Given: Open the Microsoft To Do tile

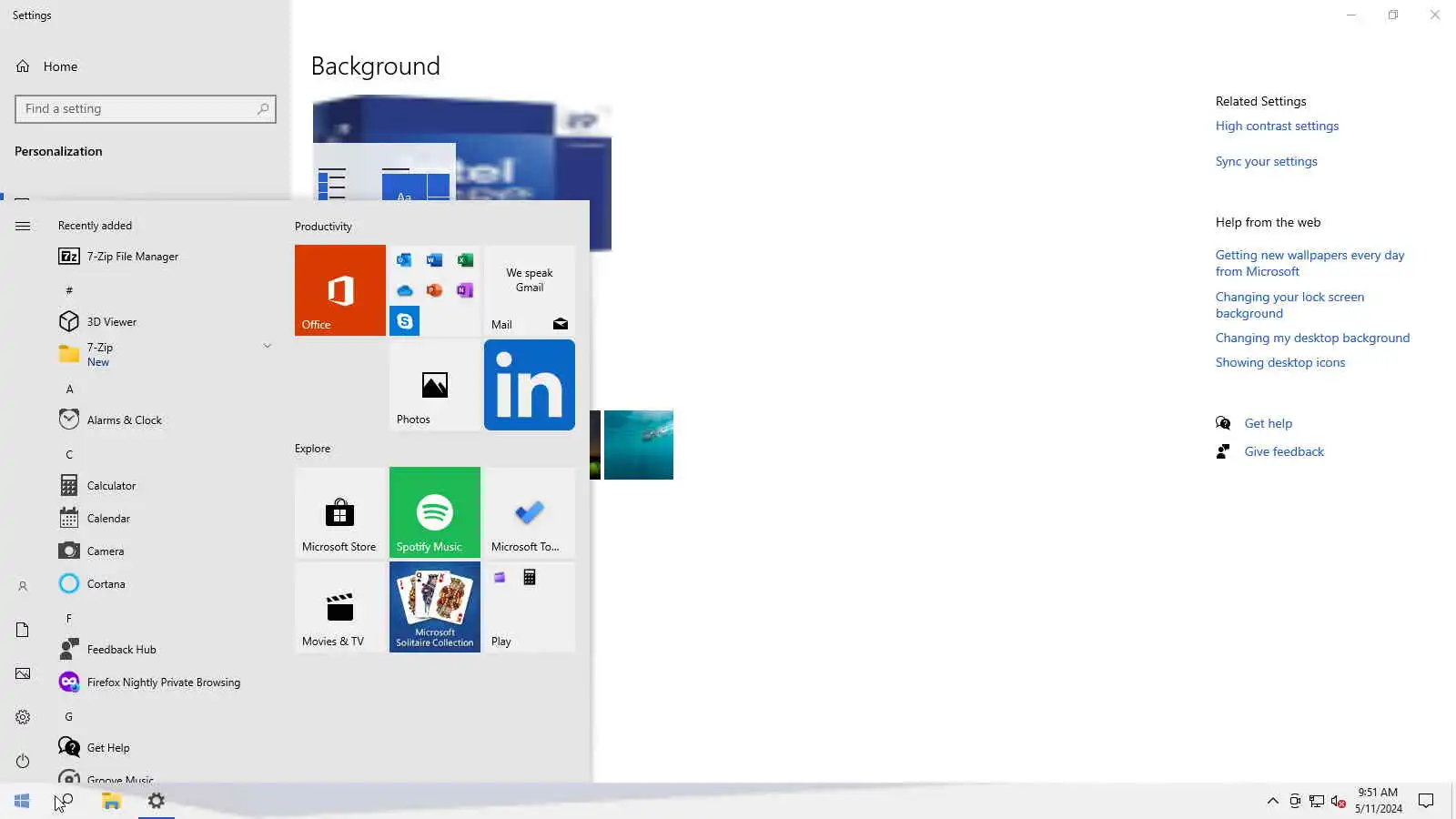Looking at the screenshot, I should point(529,512).
